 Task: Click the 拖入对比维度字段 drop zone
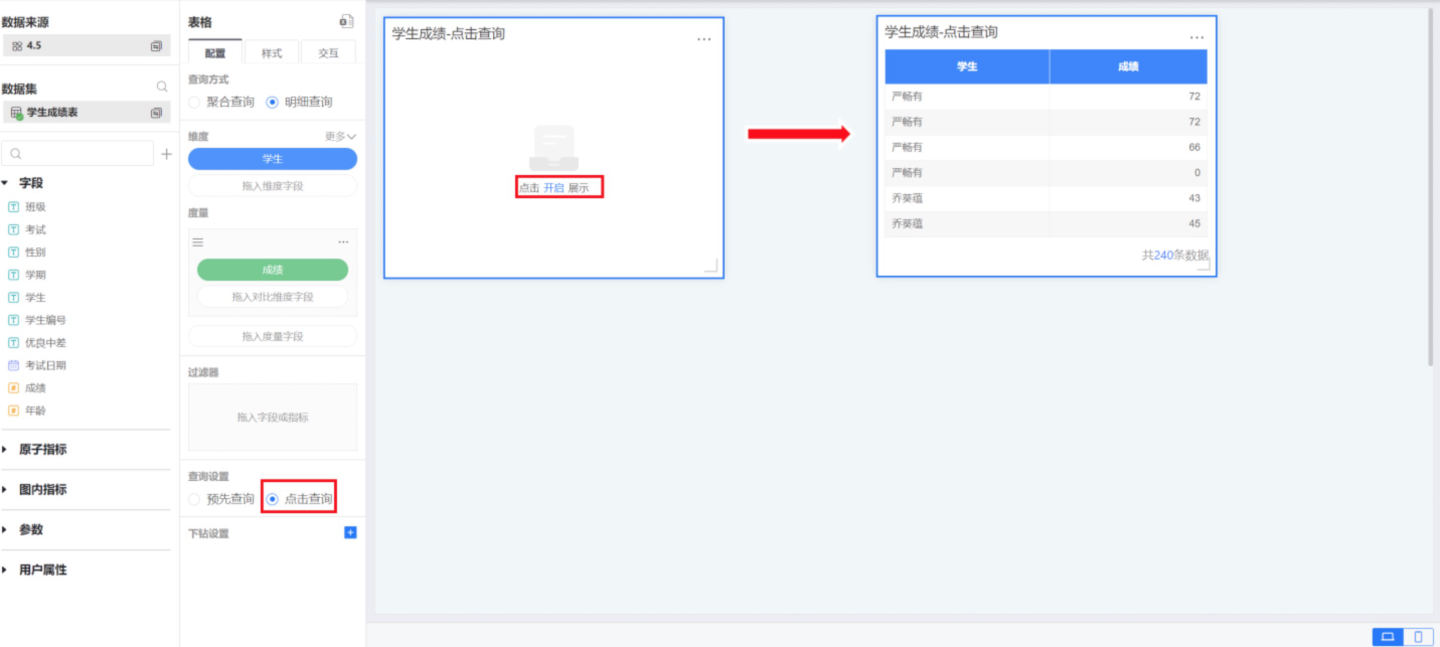coord(272,297)
